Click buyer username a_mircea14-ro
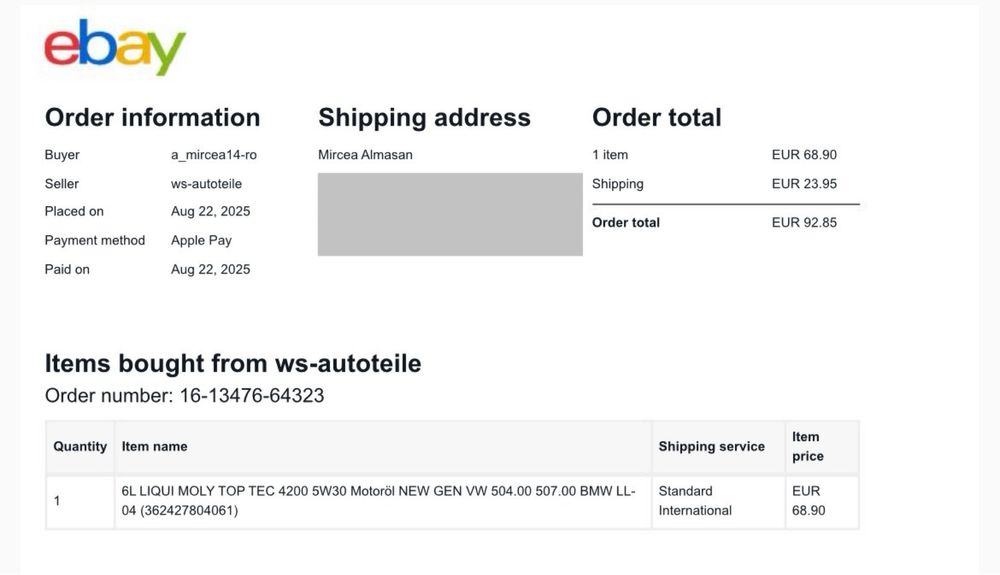The width and height of the screenshot is (1000, 575). [x=214, y=155]
